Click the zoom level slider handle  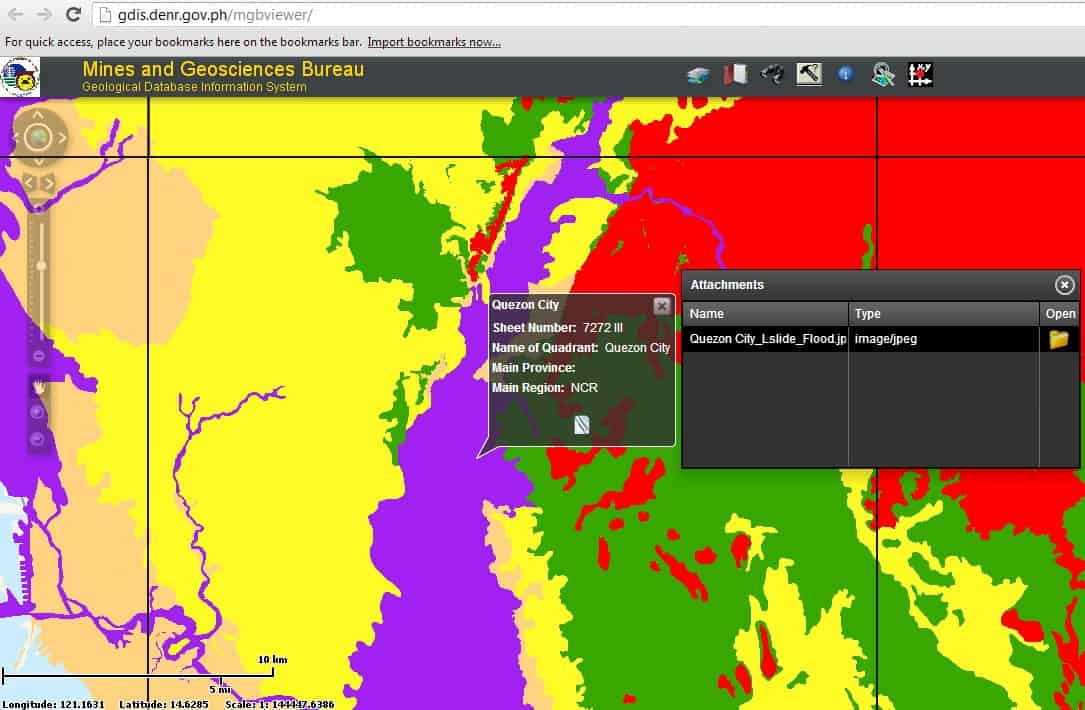[41, 265]
